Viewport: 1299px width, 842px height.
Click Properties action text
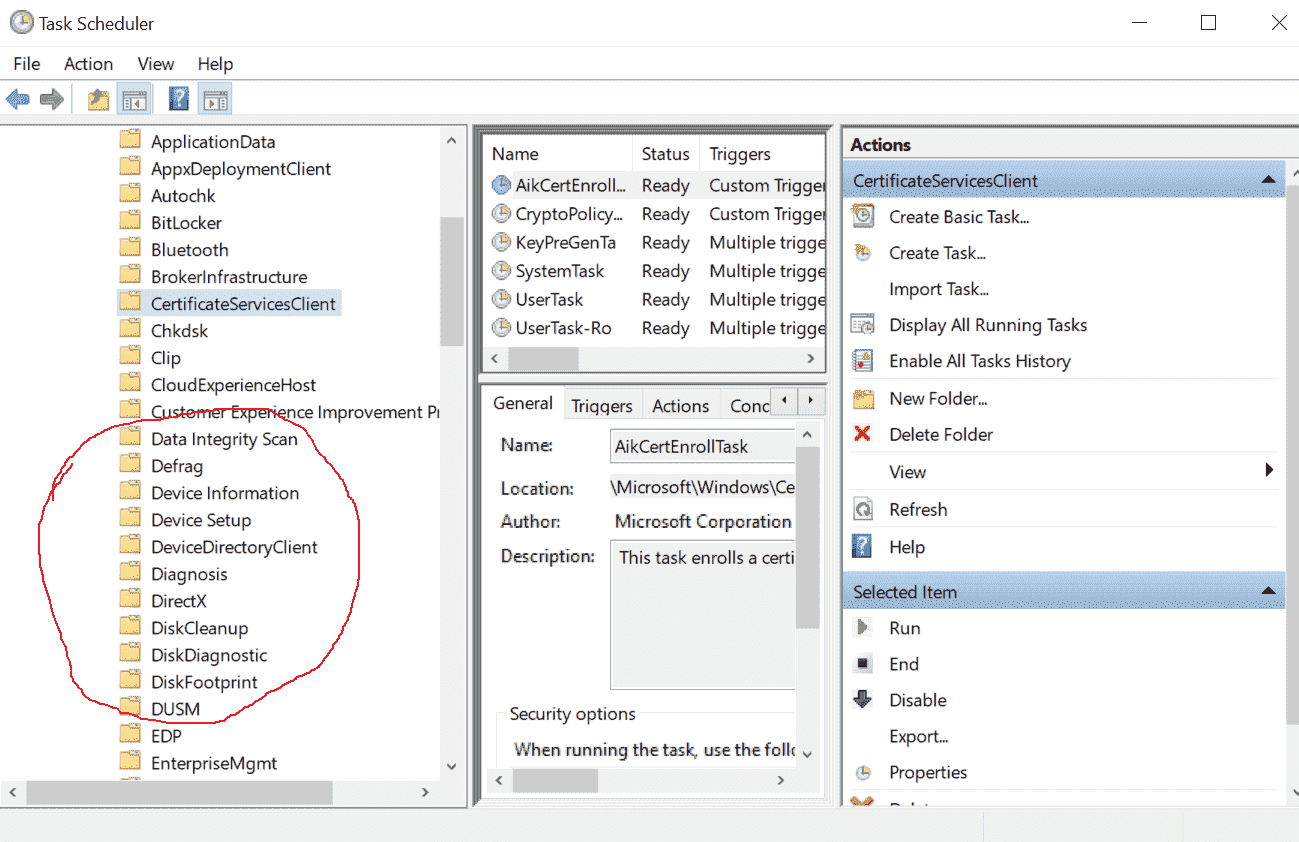point(928,773)
